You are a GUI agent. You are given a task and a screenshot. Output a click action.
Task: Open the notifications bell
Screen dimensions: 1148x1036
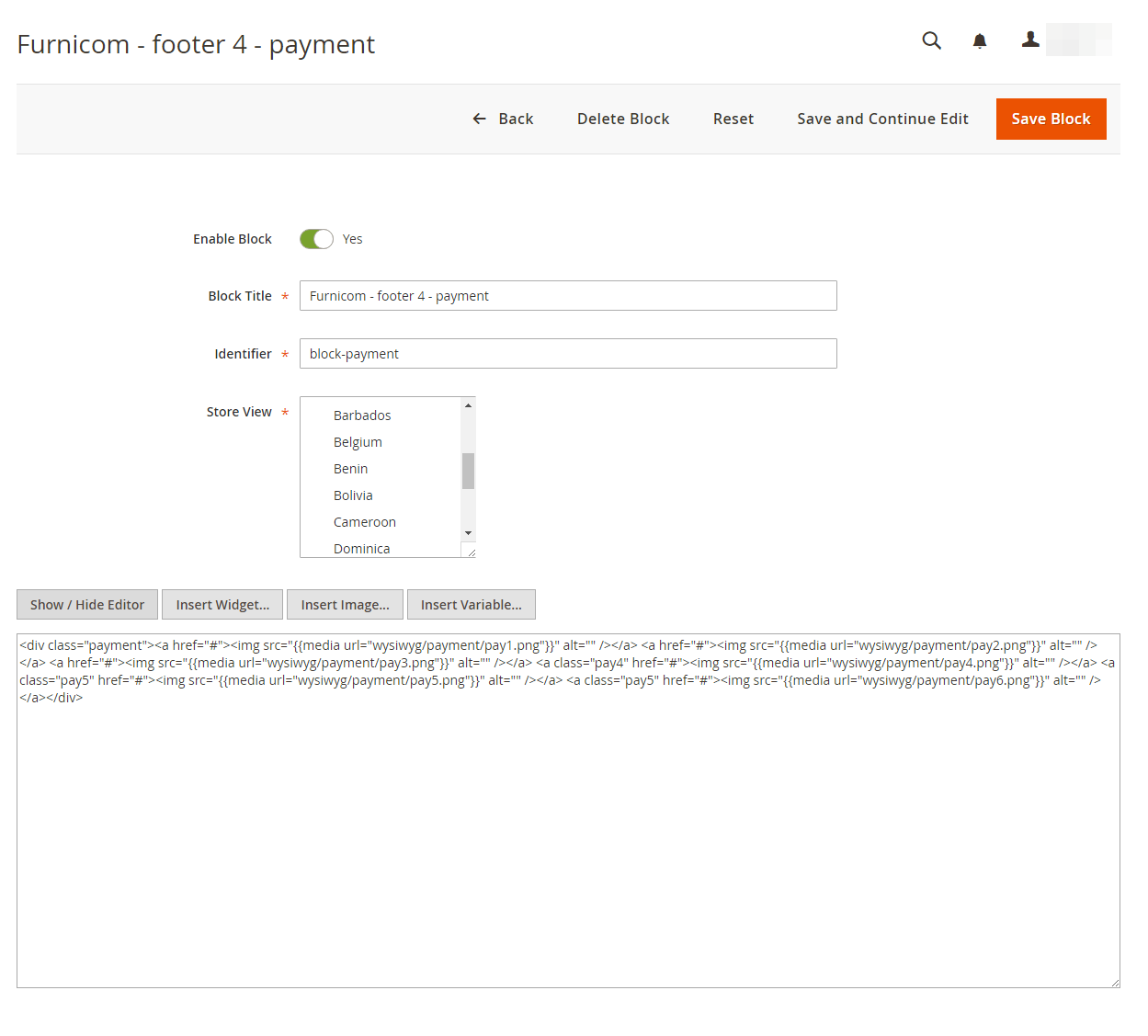pyautogui.click(x=980, y=40)
